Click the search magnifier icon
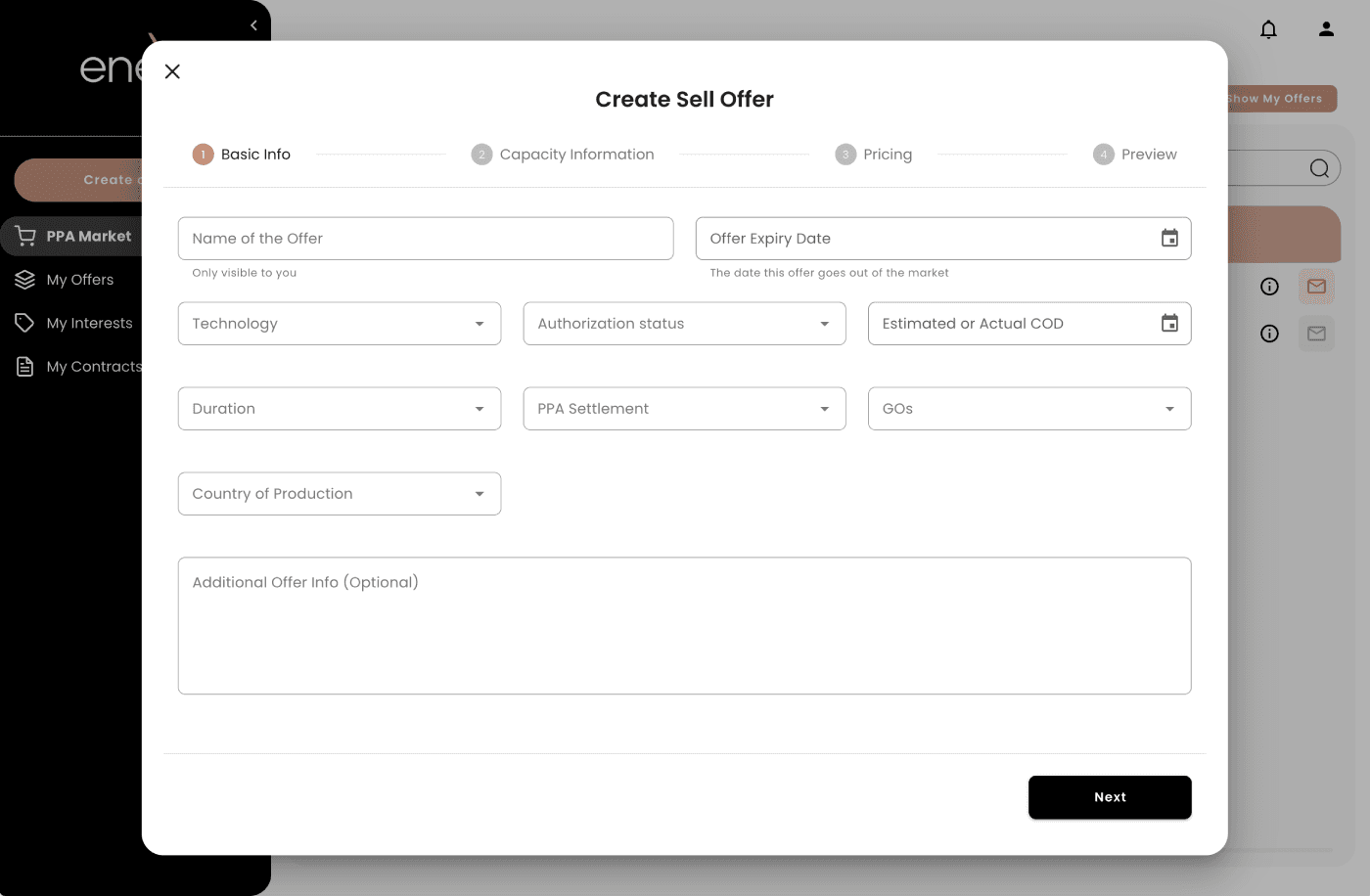The image size is (1370, 896). coord(1319,168)
